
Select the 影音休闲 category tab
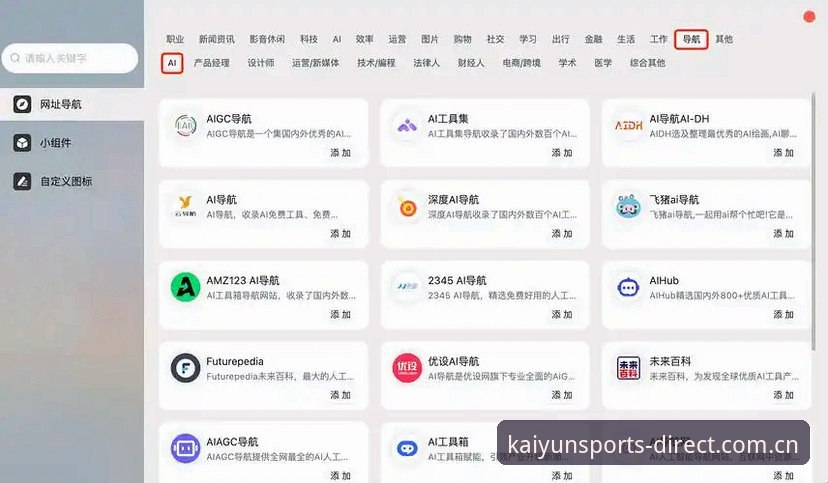point(267,39)
